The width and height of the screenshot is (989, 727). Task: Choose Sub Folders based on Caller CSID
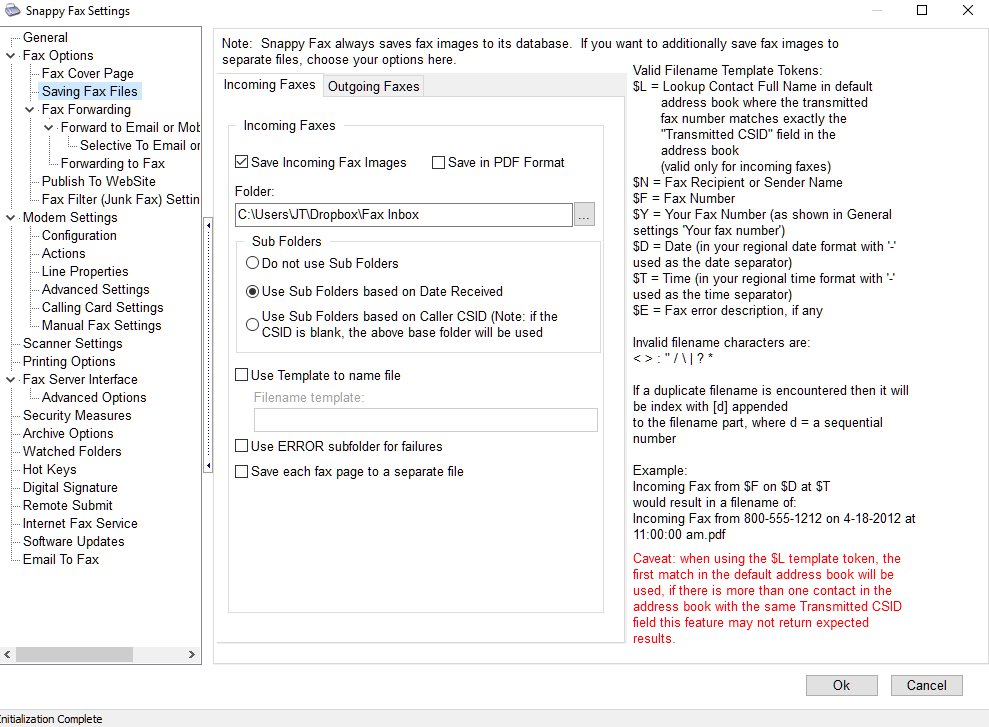pyautogui.click(x=253, y=324)
